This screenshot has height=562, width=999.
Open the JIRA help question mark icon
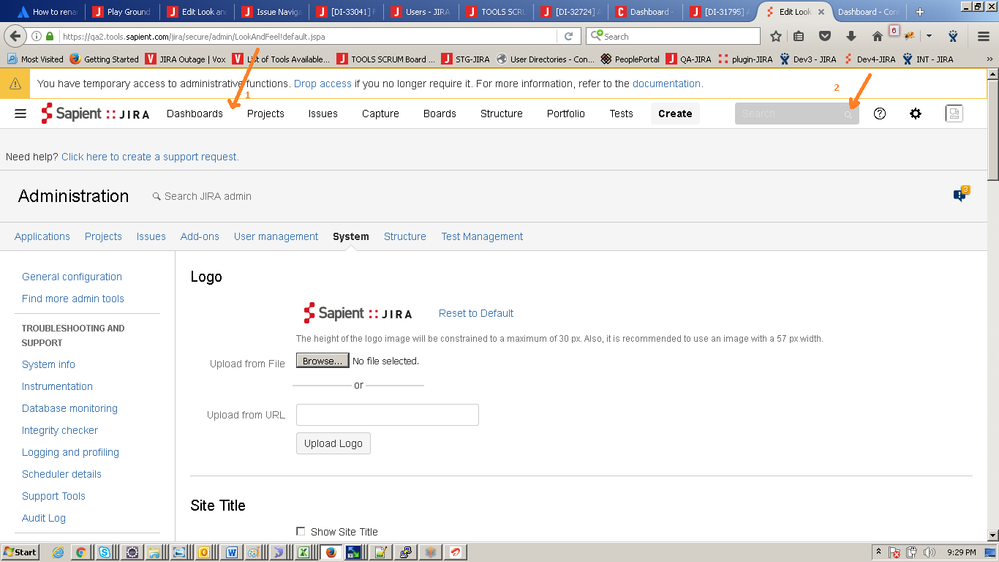coord(880,113)
